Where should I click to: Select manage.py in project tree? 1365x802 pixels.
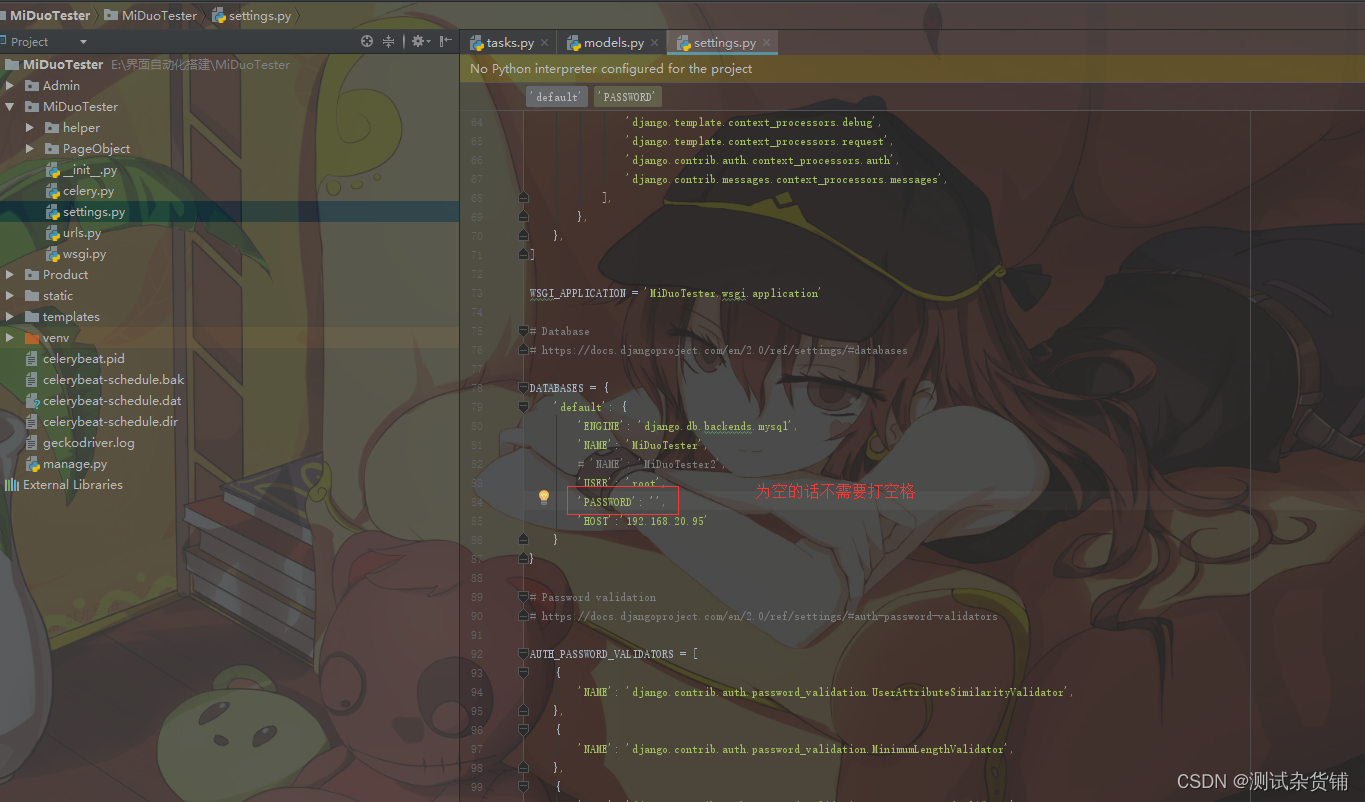tap(74, 463)
